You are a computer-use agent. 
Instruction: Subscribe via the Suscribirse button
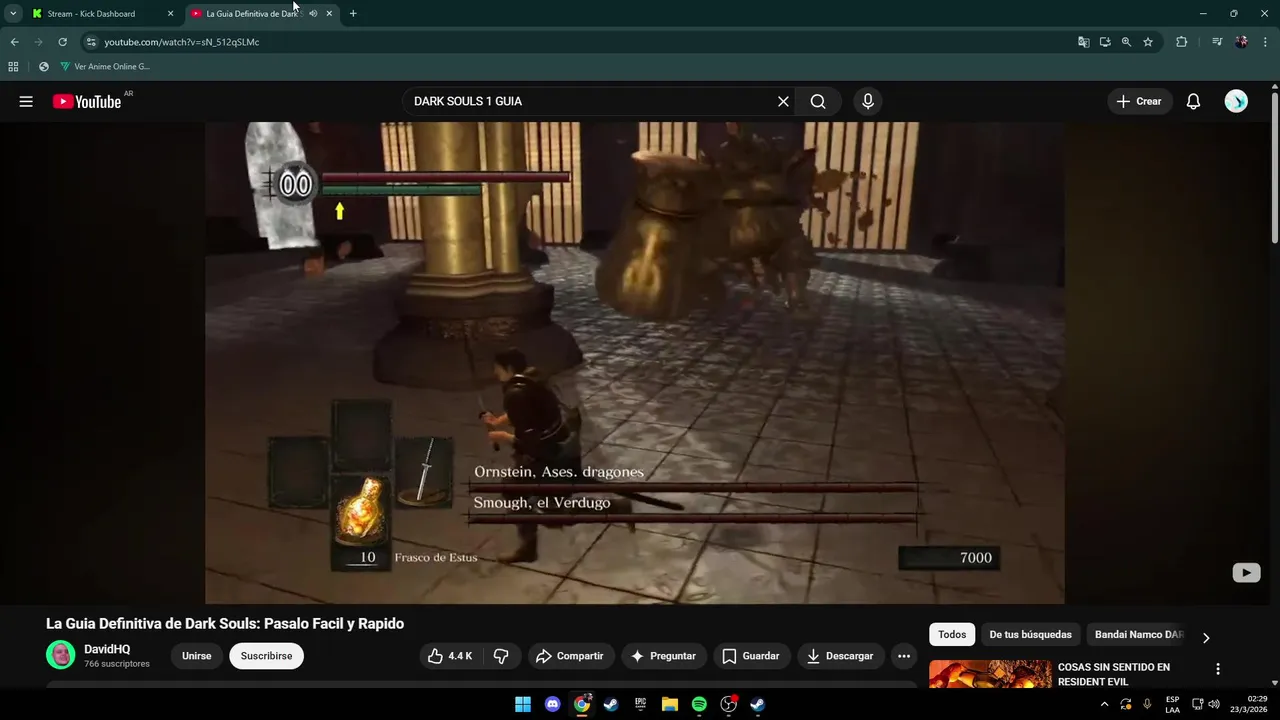pyautogui.click(x=266, y=656)
